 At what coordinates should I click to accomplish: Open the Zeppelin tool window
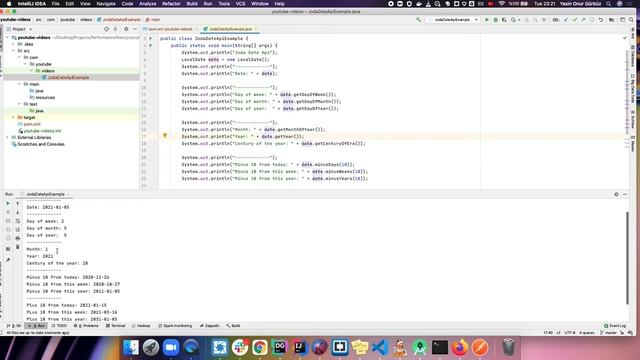coord(209,326)
